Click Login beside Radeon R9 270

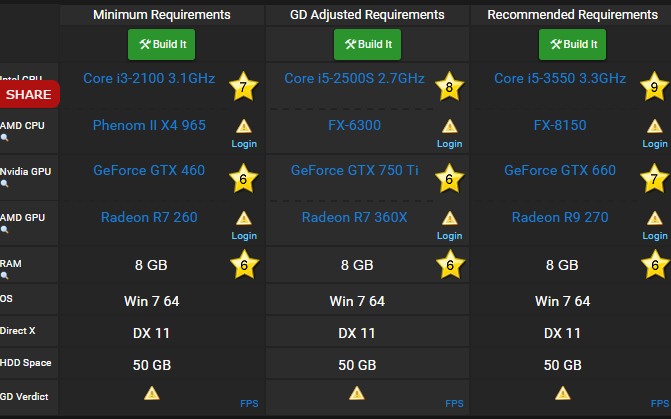(x=655, y=236)
